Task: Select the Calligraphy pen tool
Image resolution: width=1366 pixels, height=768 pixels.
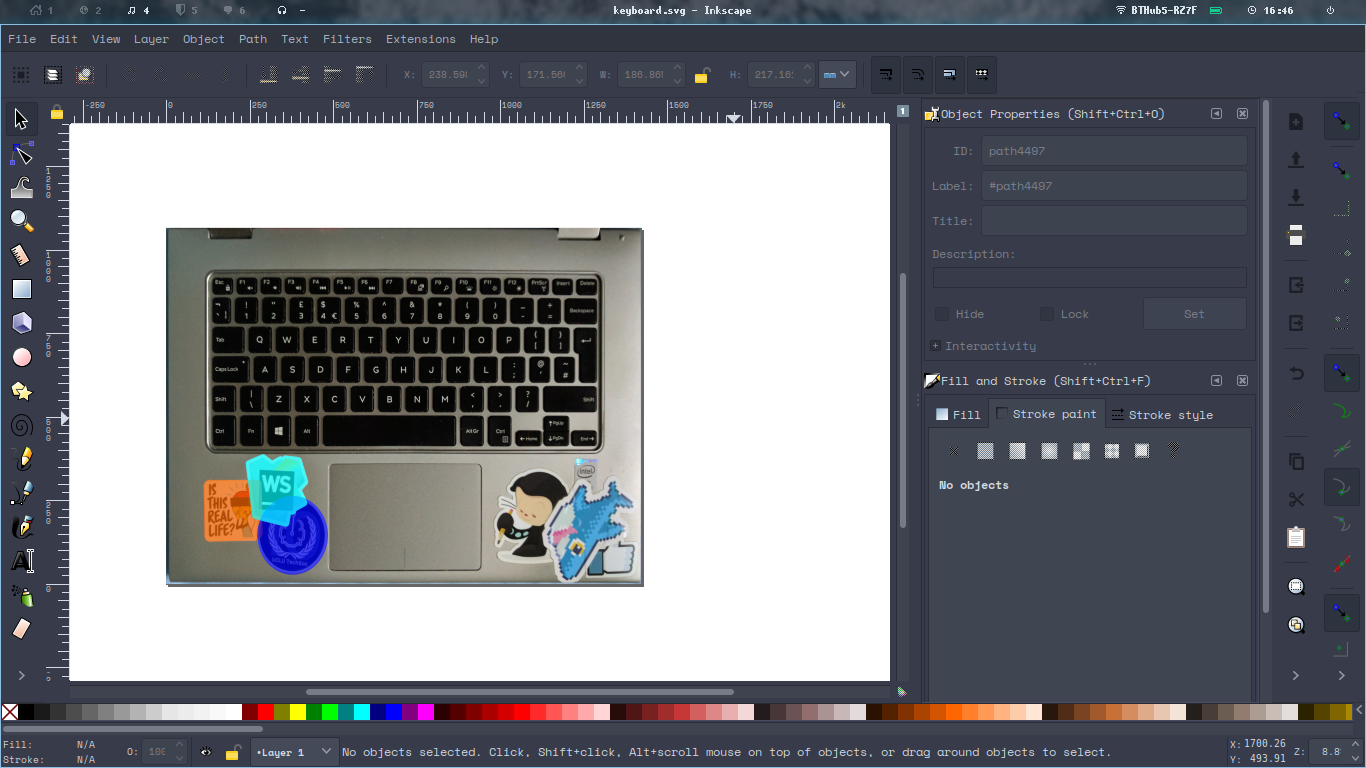Action: coord(20,526)
